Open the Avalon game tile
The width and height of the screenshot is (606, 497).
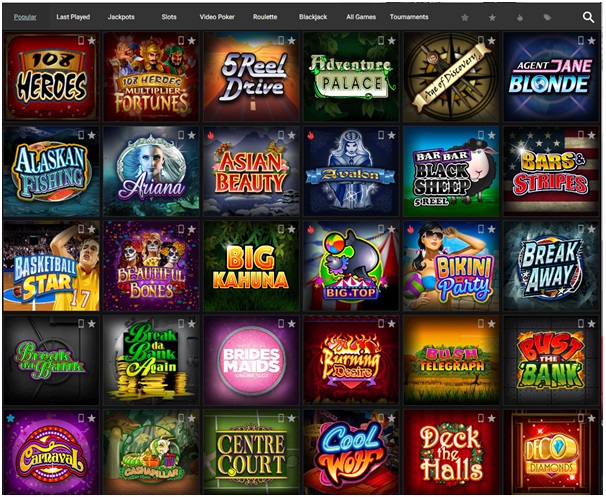tap(351, 172)
